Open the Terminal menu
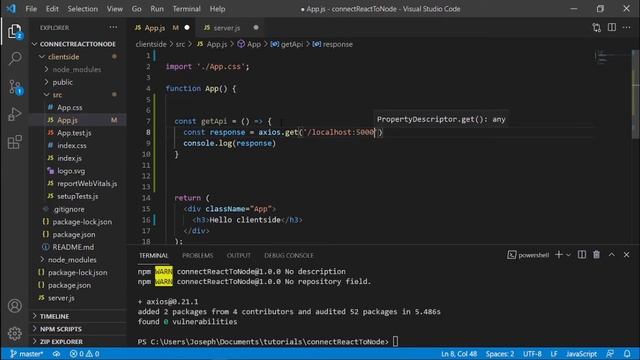The image size is (640, 360). [187, 9]
